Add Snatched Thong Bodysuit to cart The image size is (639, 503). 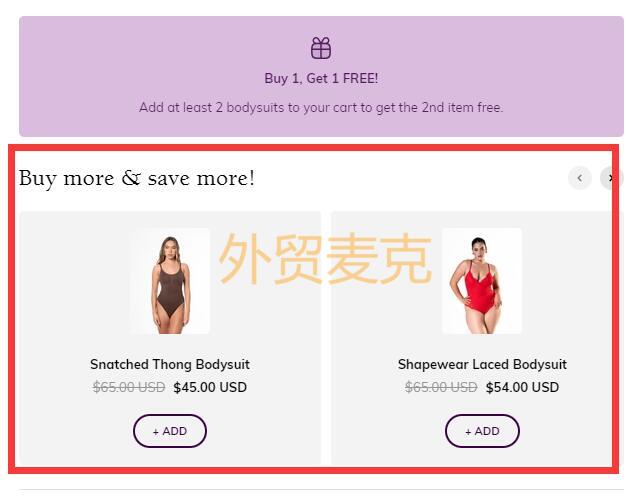click(170, 431)
